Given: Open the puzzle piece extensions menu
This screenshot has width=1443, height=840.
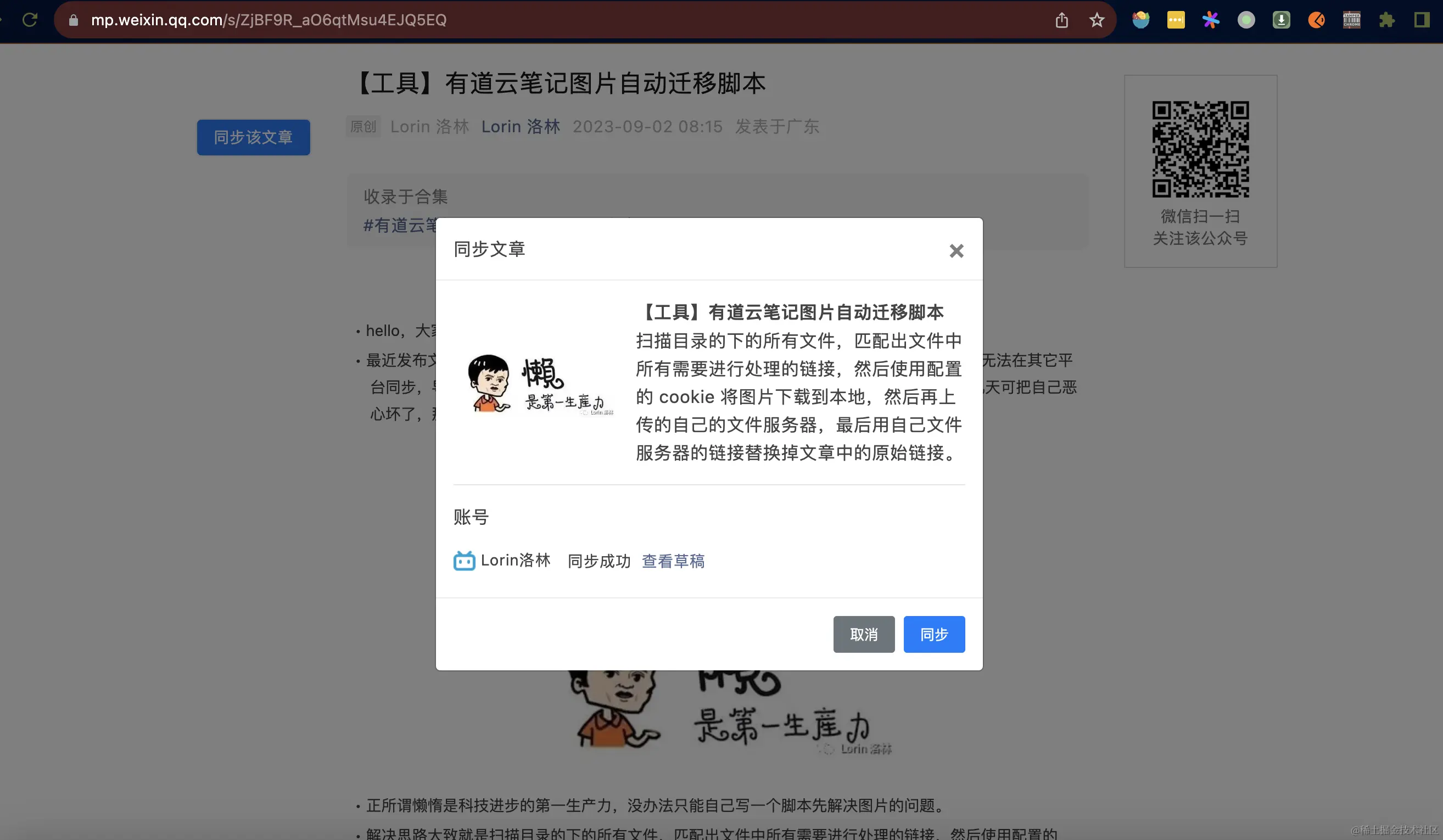Looking at the screenshot, I should 1386,20.
